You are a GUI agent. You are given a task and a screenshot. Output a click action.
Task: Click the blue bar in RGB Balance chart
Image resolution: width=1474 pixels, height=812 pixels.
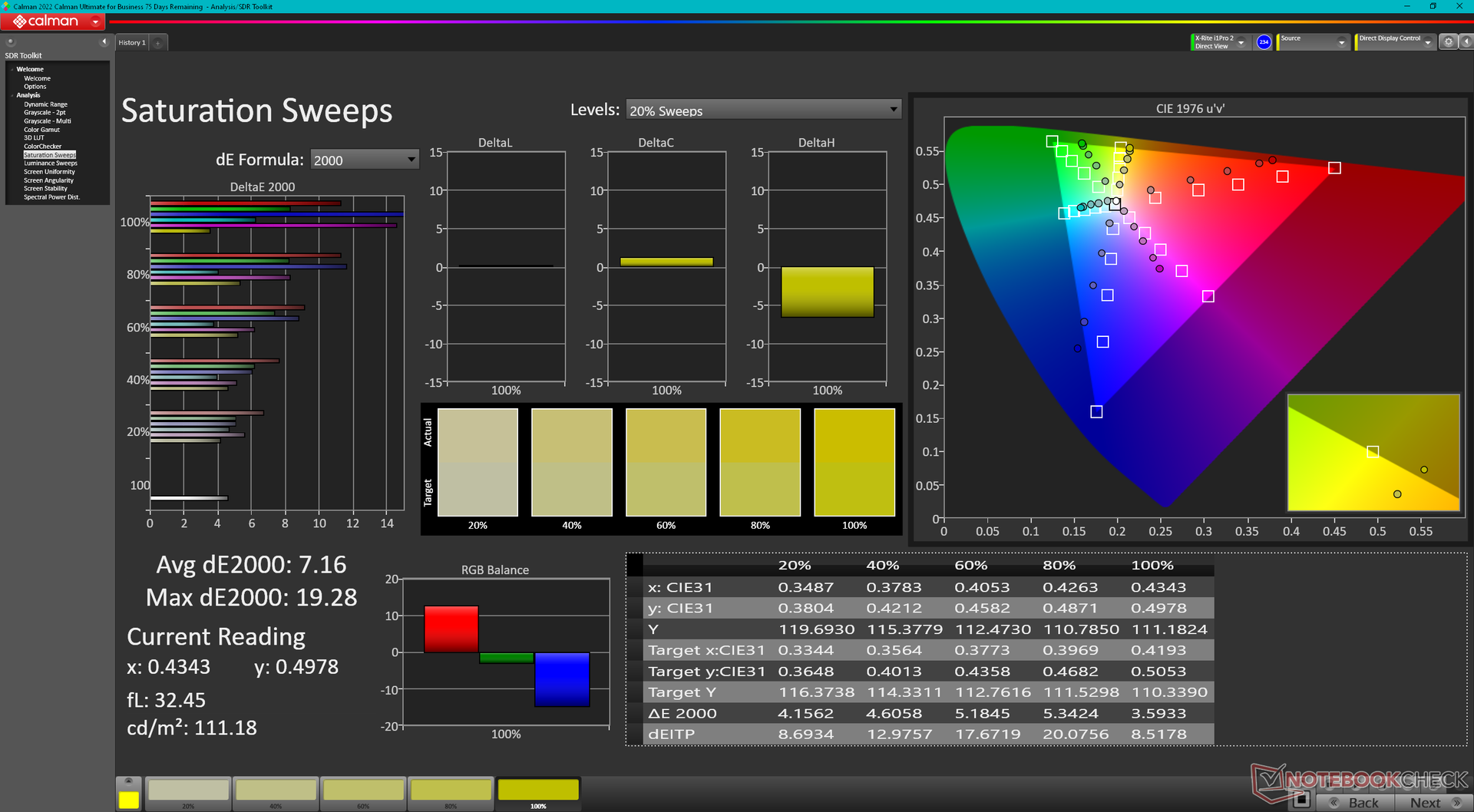562,679
